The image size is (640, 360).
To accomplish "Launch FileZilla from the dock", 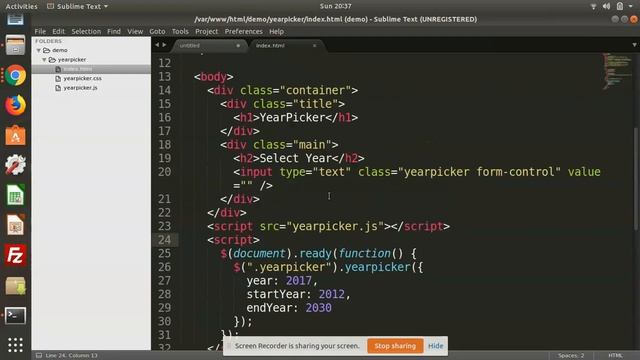I will (16, 256).
